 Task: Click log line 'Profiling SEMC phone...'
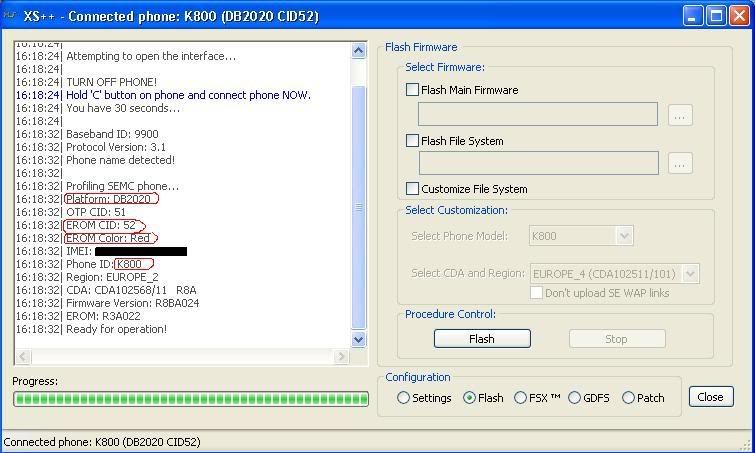[x=122, y=186]
